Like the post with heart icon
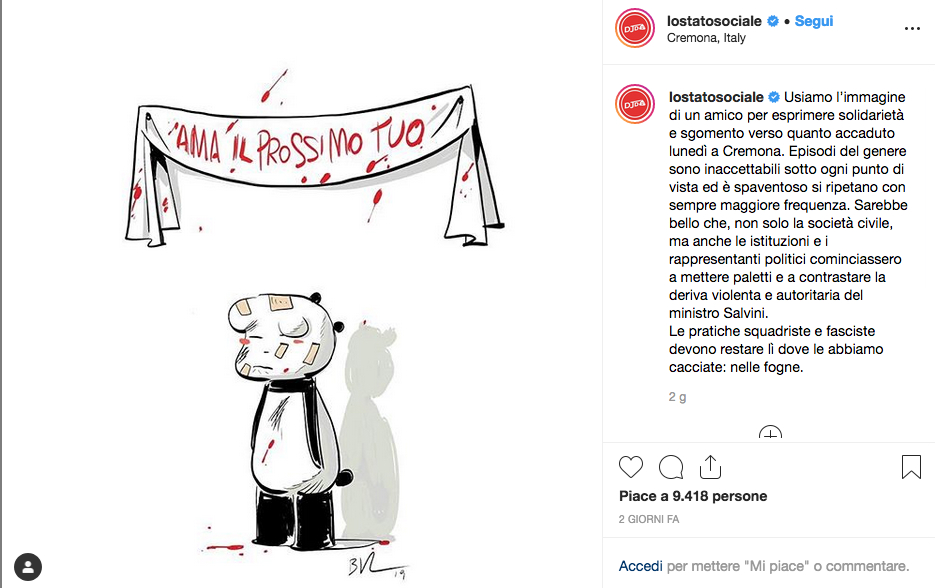Image resolution: width=935 pixels, height=588 pixels. (631, 467)
